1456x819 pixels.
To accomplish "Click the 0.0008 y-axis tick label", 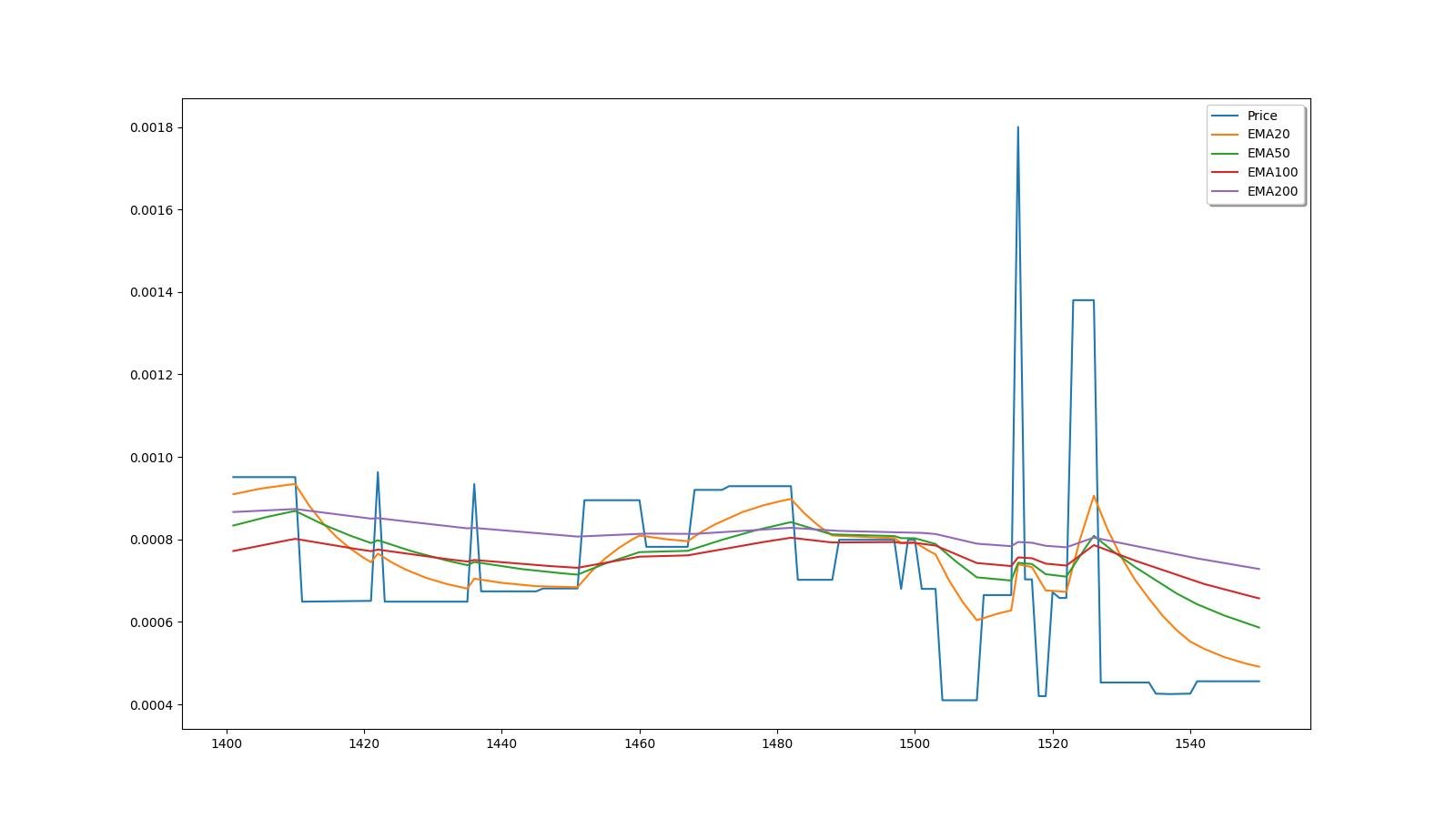I will [x=151, y=540].
